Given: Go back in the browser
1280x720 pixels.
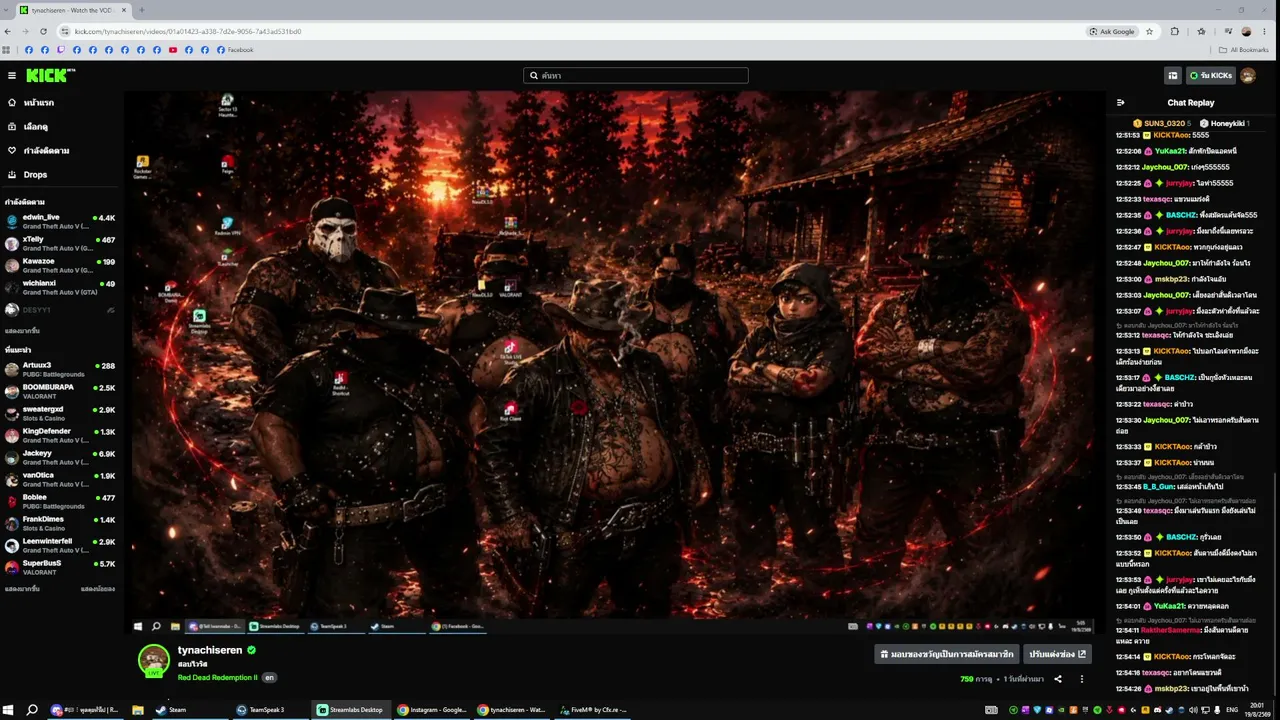Looking at the screenshot, I should pyautogui.click(x=8, y=31).
